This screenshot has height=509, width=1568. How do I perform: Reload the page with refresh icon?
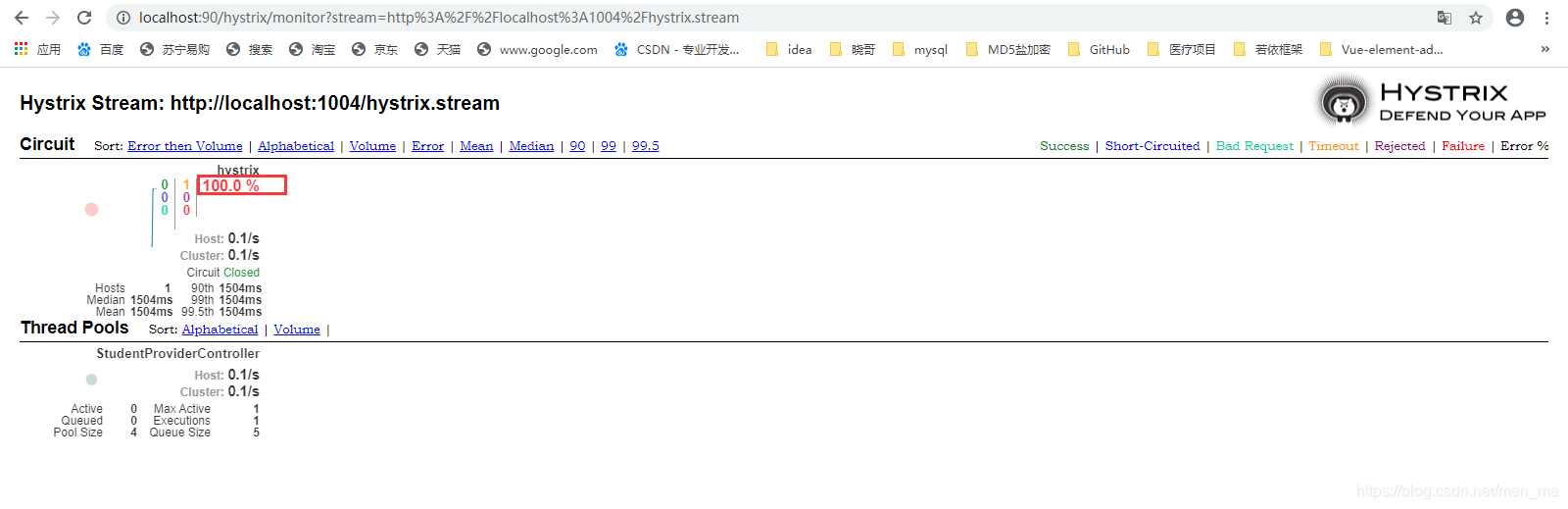click(x=84, y=18)
